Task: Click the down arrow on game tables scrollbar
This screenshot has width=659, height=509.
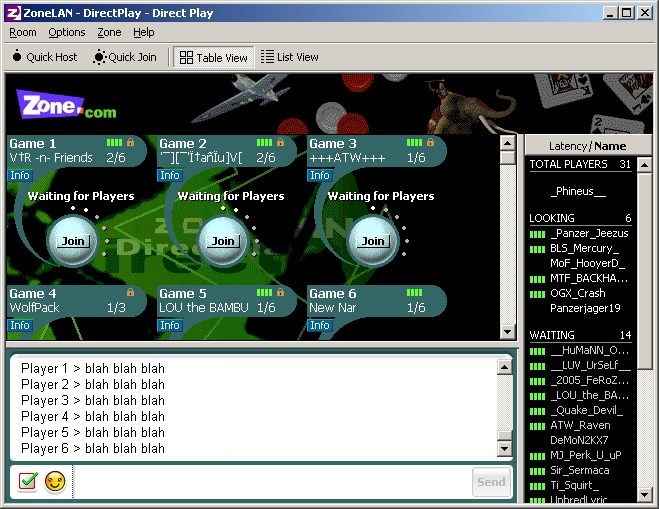Action: (x=508, y=332)
